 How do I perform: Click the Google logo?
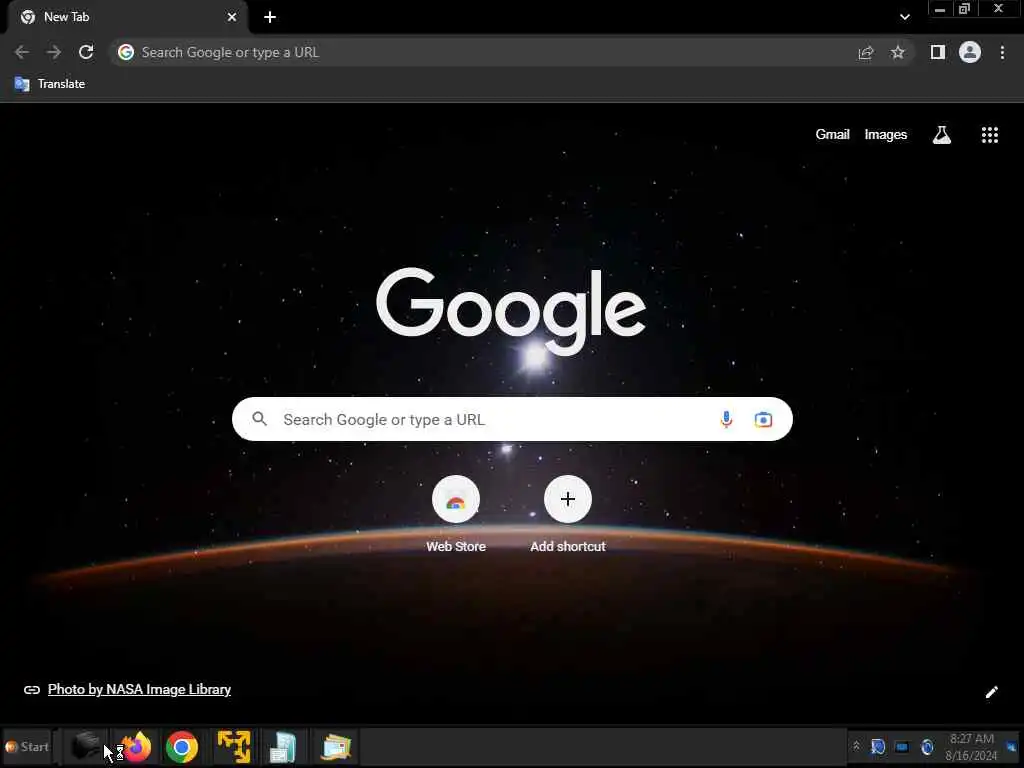511,312
